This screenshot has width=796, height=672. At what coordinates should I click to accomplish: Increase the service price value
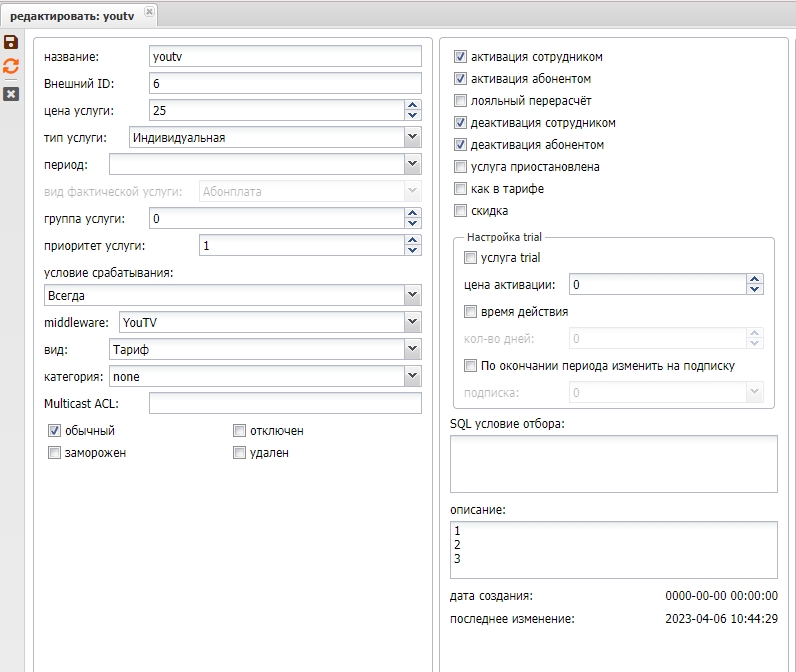[x=413, y=105]
